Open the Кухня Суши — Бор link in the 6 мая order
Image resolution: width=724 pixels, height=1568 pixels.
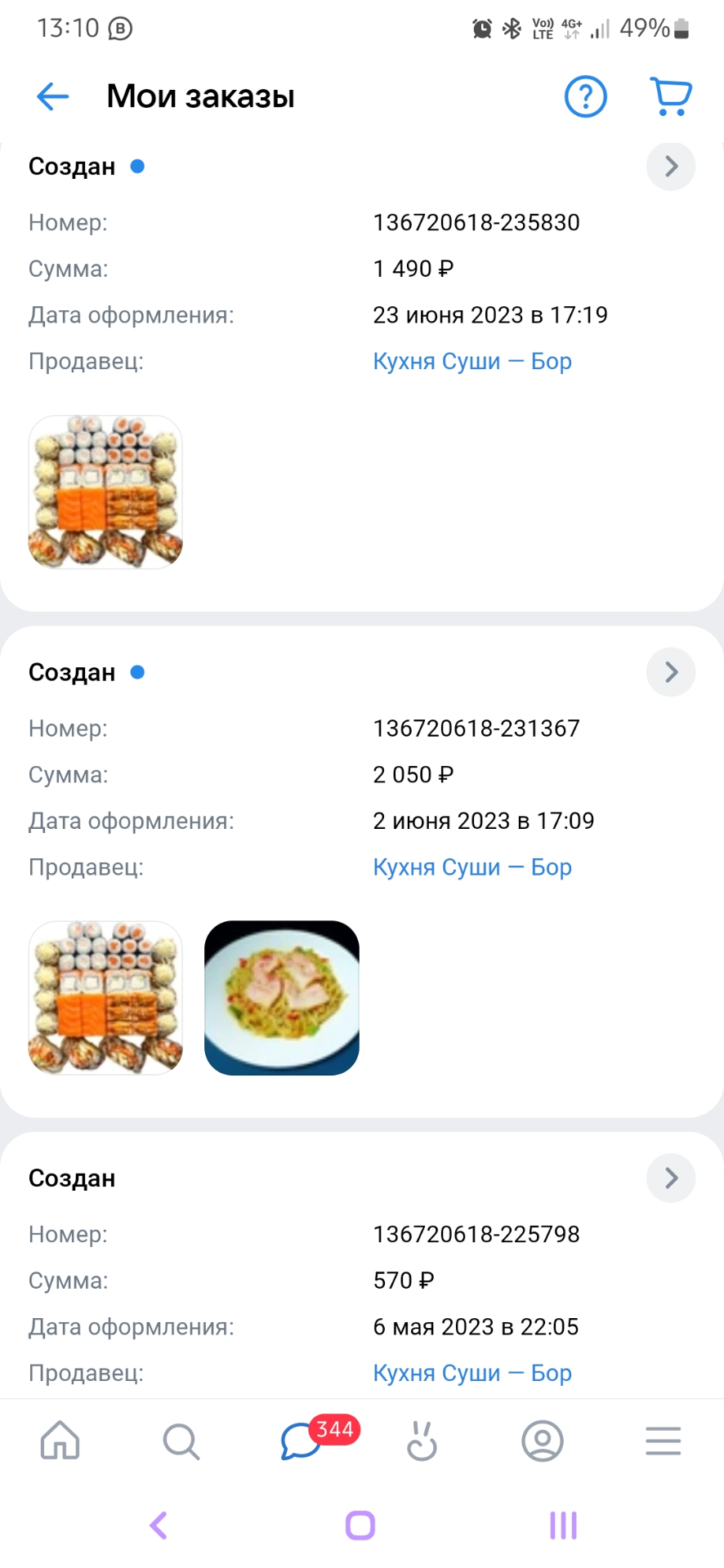pyautogui.click(x=472, y=1373)
